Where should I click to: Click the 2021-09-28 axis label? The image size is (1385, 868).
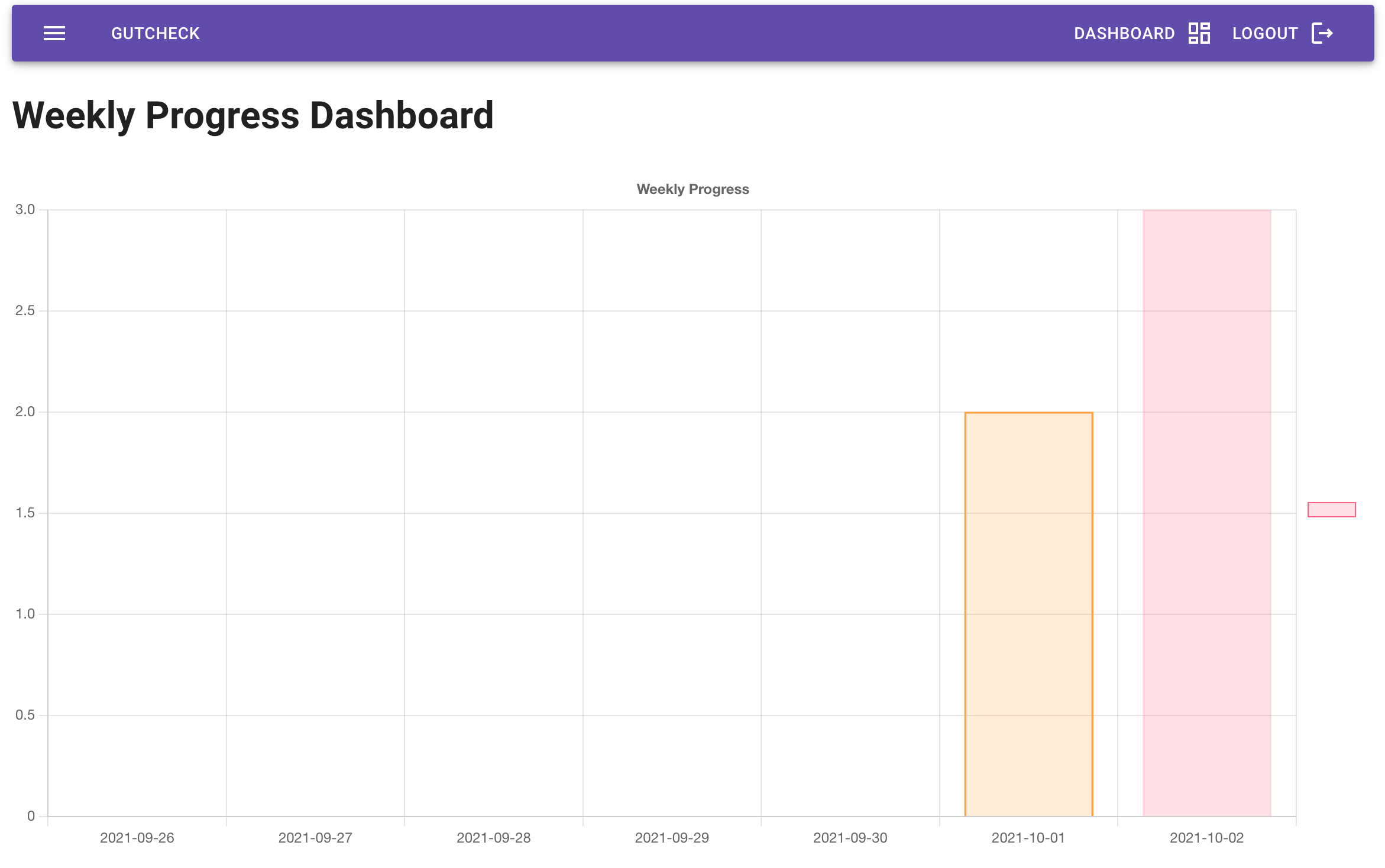point(493,838)
